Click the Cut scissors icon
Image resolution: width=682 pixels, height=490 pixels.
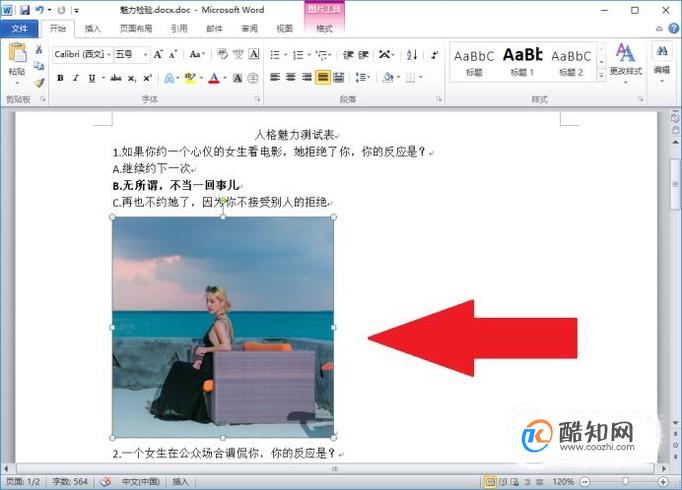click(x=39, y=49)
